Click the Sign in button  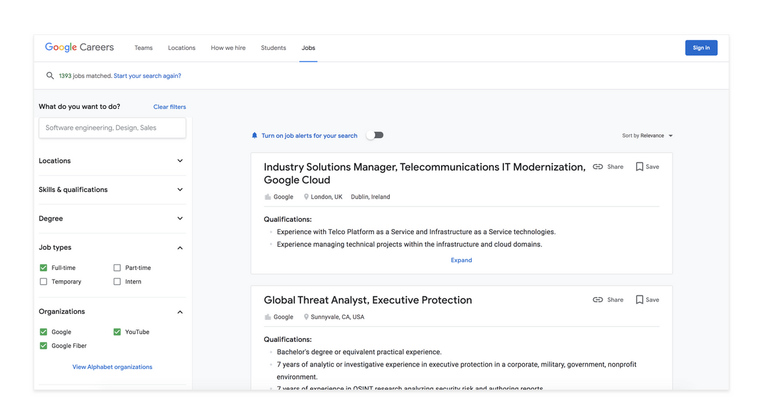pos(701,48)
